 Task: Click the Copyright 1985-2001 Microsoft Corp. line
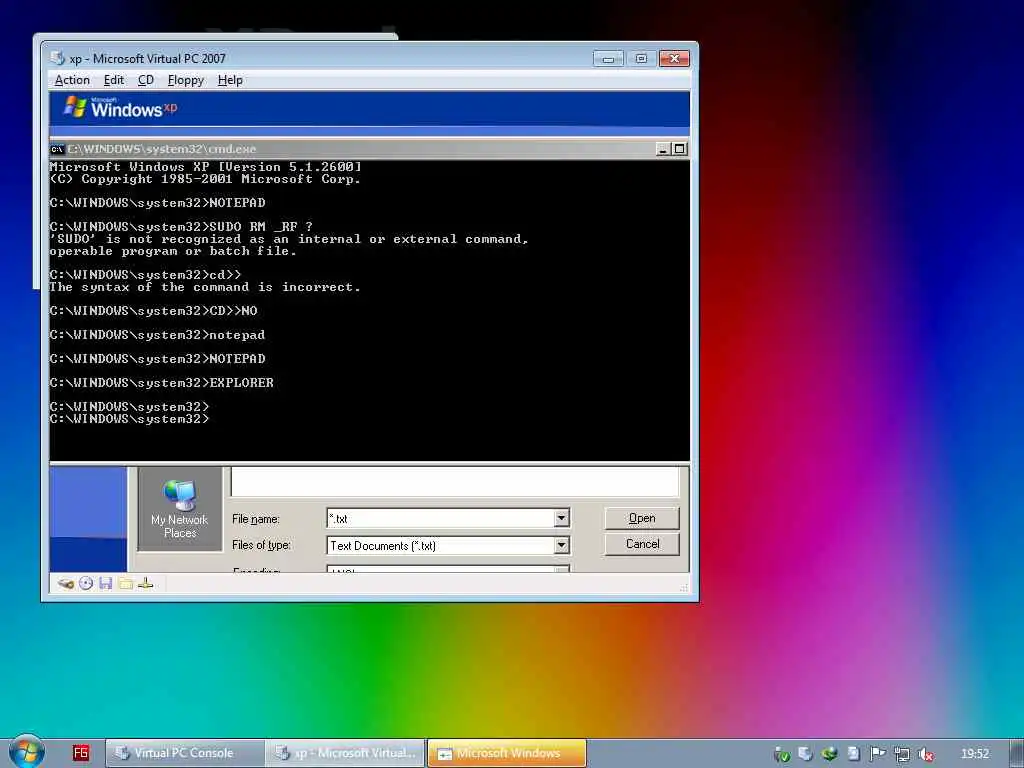(x=204, y=179)
